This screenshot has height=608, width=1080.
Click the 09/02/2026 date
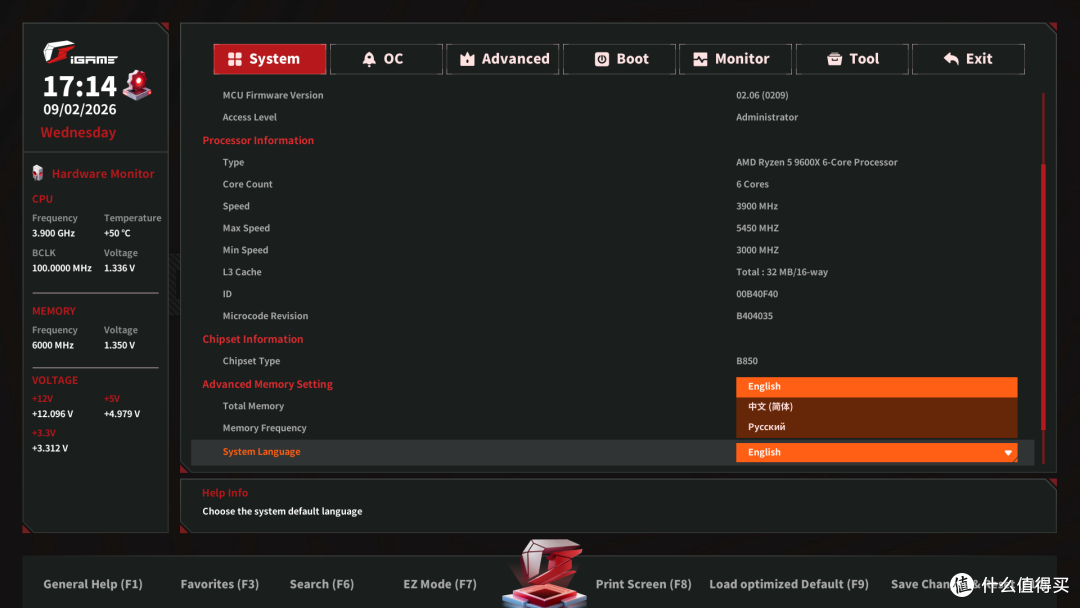click(79, 109)
